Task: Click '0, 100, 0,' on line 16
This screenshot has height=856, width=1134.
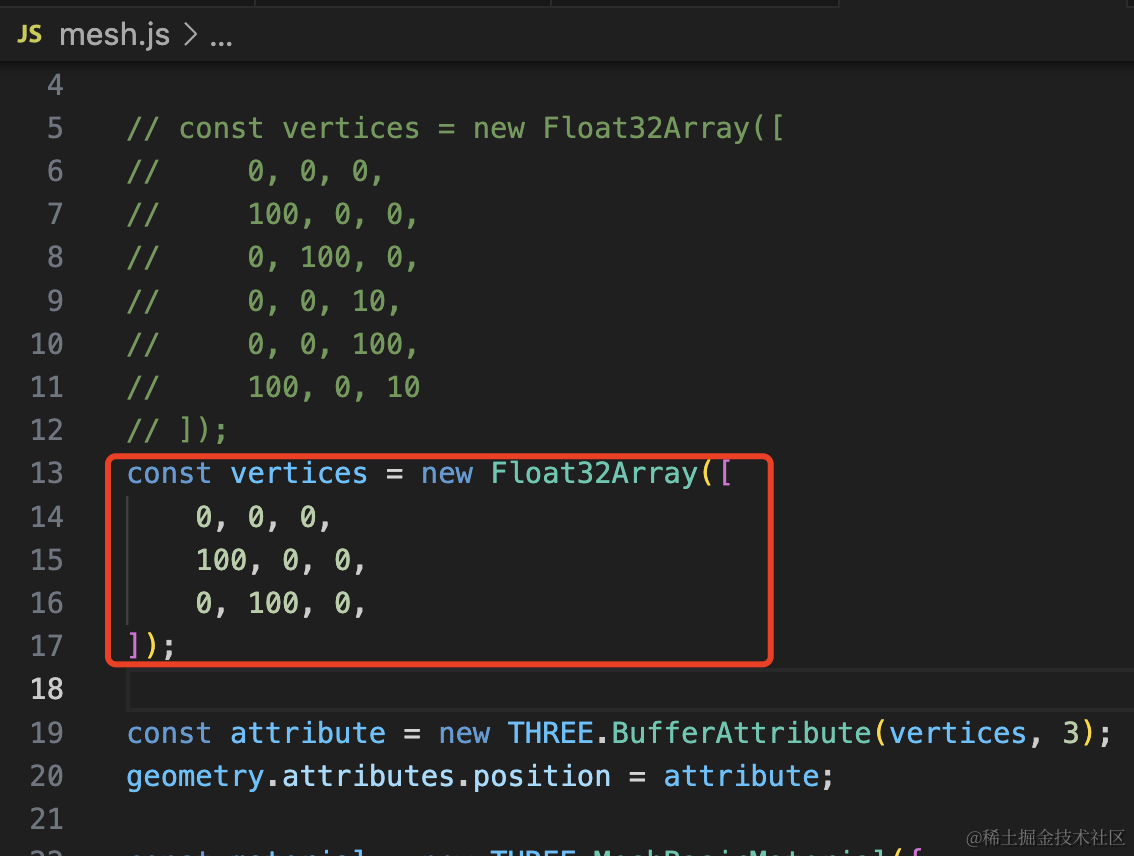Action: [x=281, y=603]
